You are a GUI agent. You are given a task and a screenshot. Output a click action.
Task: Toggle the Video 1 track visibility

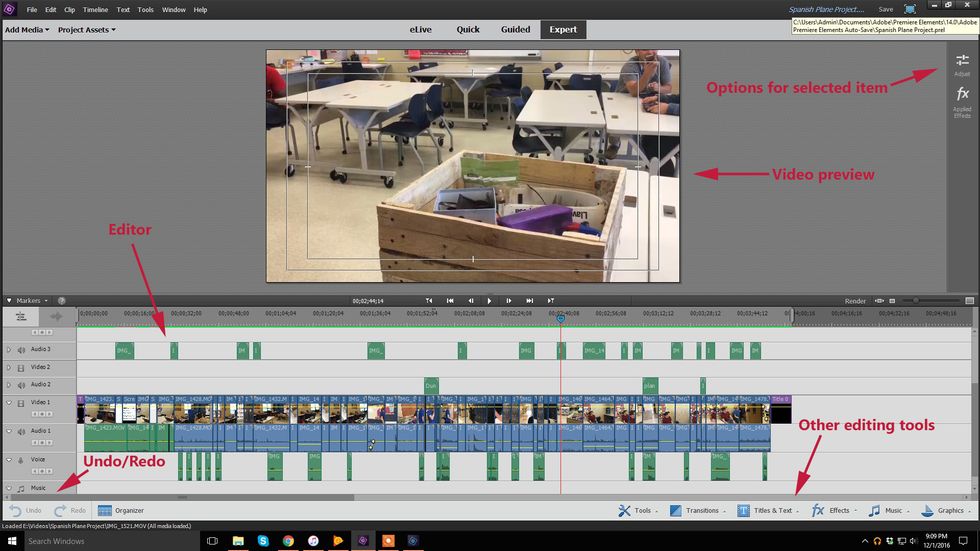(x=21, y=403)
